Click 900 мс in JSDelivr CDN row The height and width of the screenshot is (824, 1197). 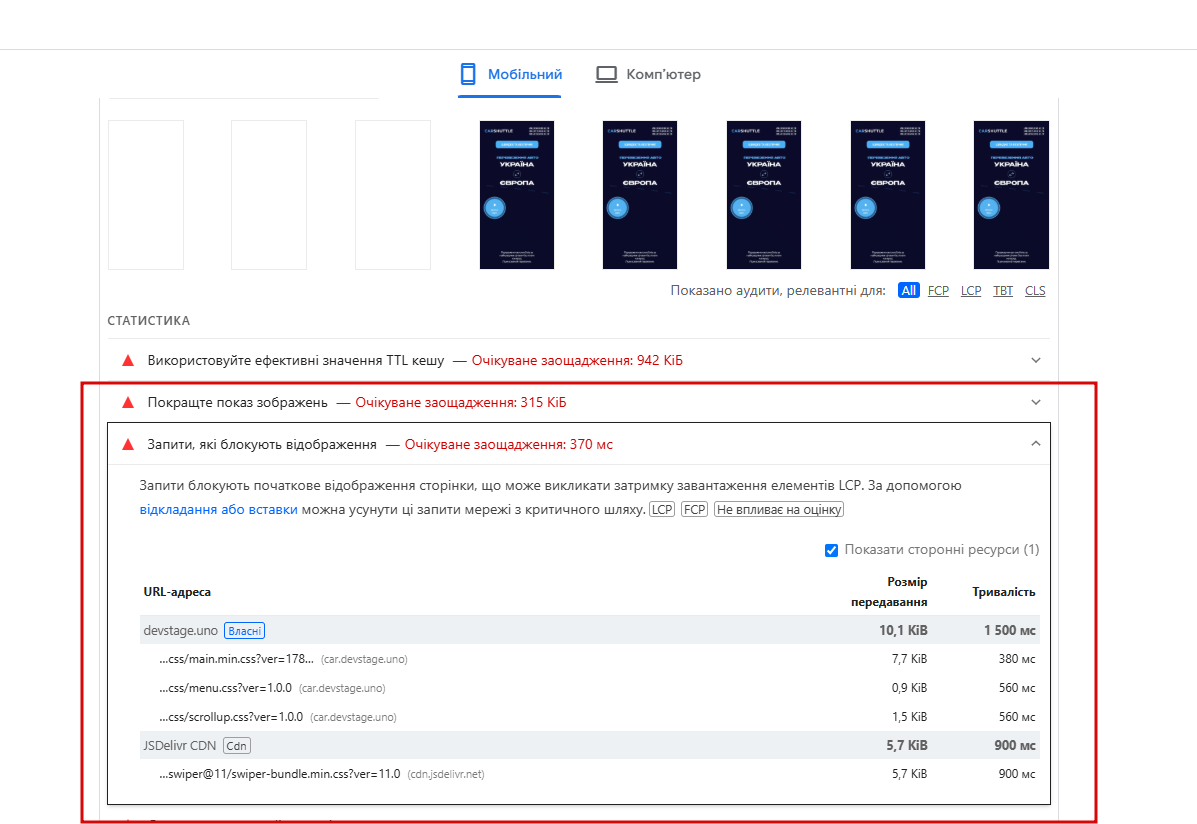click(x=1015, y=745)
